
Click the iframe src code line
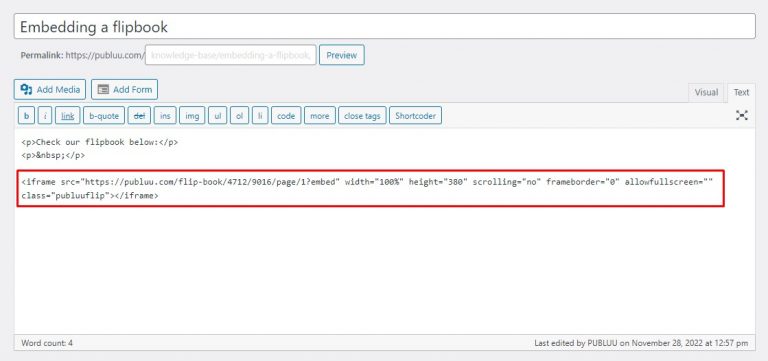pyautogui.click(x=367, y=182)
